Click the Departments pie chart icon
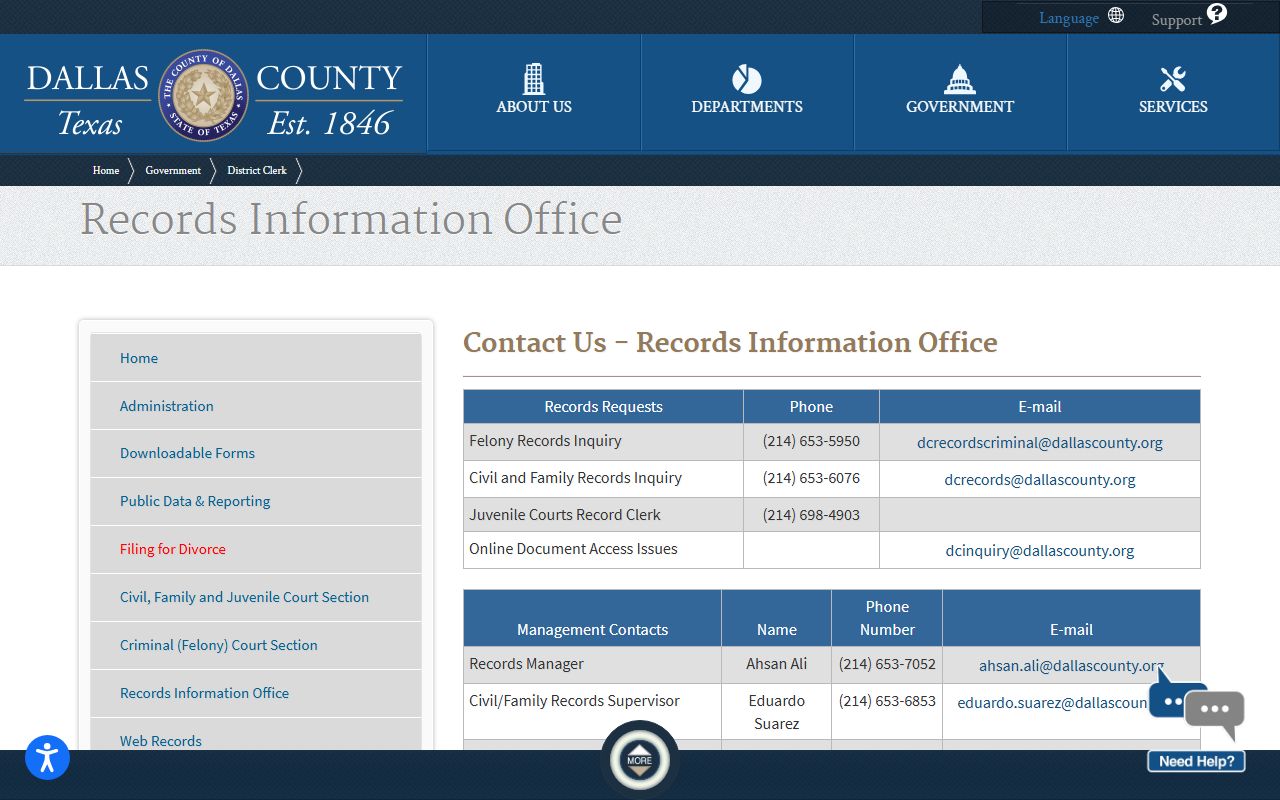 747,79
